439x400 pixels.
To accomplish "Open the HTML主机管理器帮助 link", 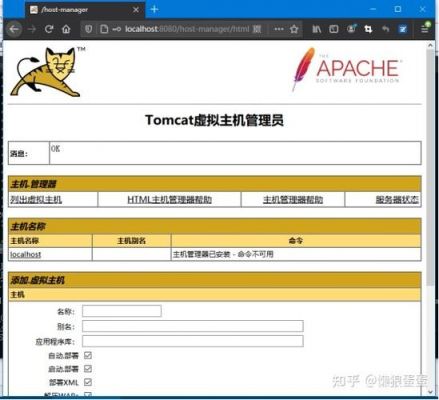I will [x=169, y=200].
